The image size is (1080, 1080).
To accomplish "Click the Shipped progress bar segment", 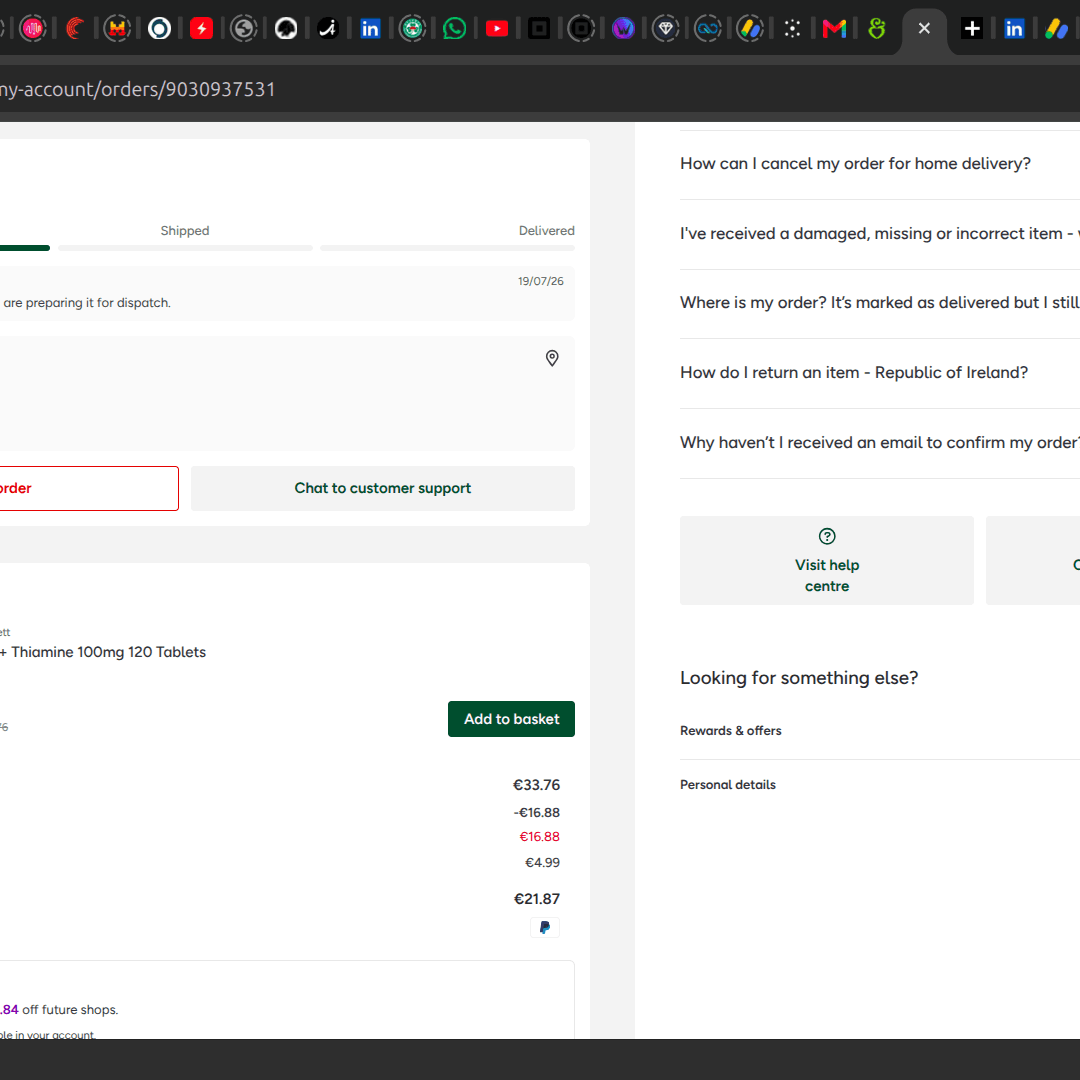I will pyautogui.click(x=185, y=248).
